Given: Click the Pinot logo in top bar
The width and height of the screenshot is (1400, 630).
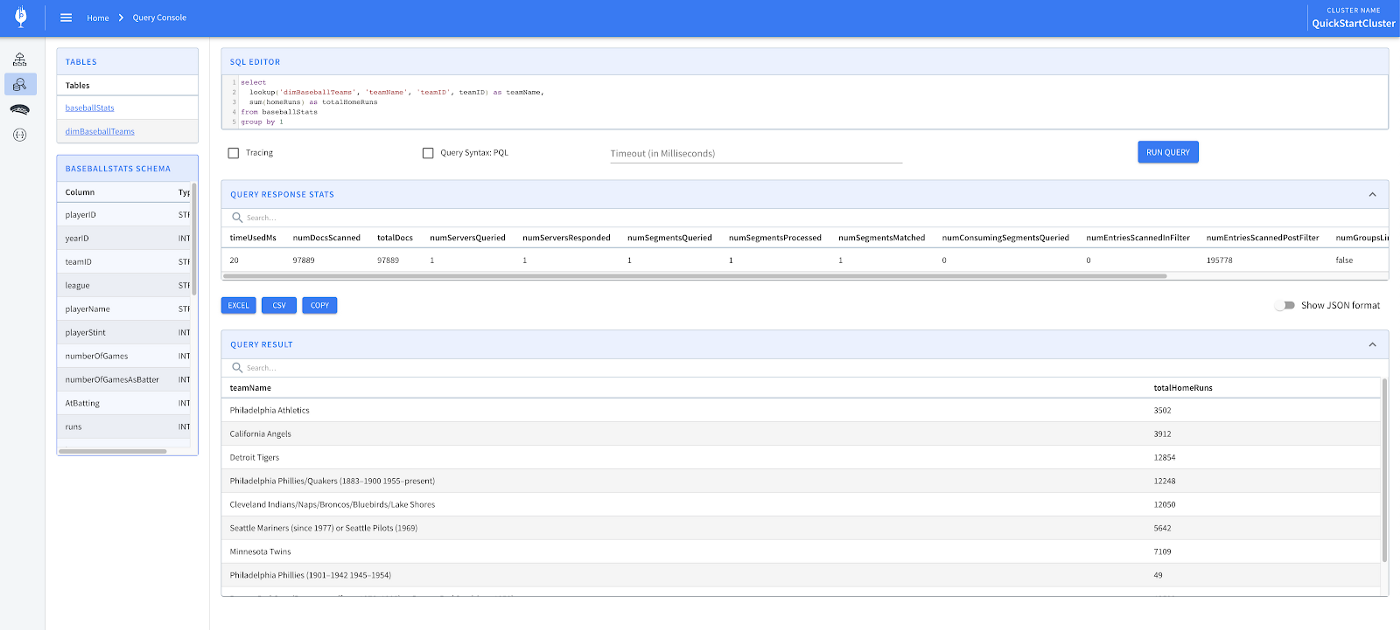Looking at the screenshot, I should (x=20, y=17).
